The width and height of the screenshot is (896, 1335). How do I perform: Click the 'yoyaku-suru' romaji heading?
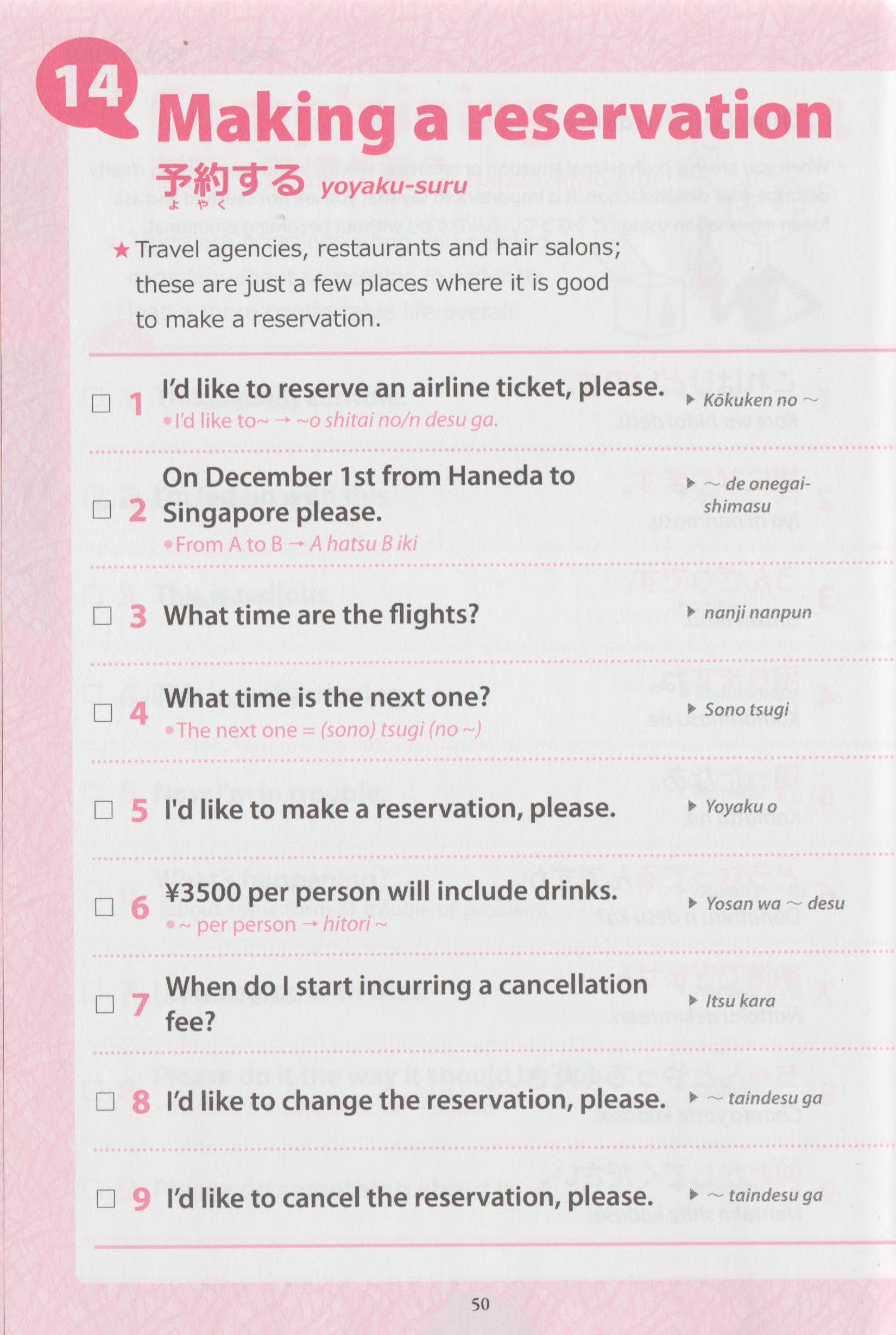394,186
